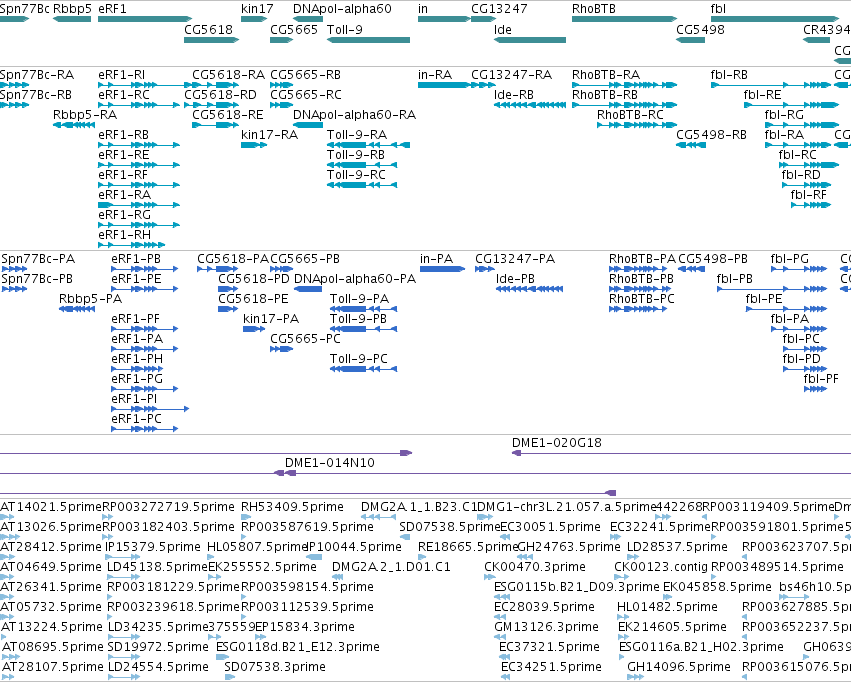Select the CG5498 gene label
Viewport: 851px width, 682px height.
point(700,29)
